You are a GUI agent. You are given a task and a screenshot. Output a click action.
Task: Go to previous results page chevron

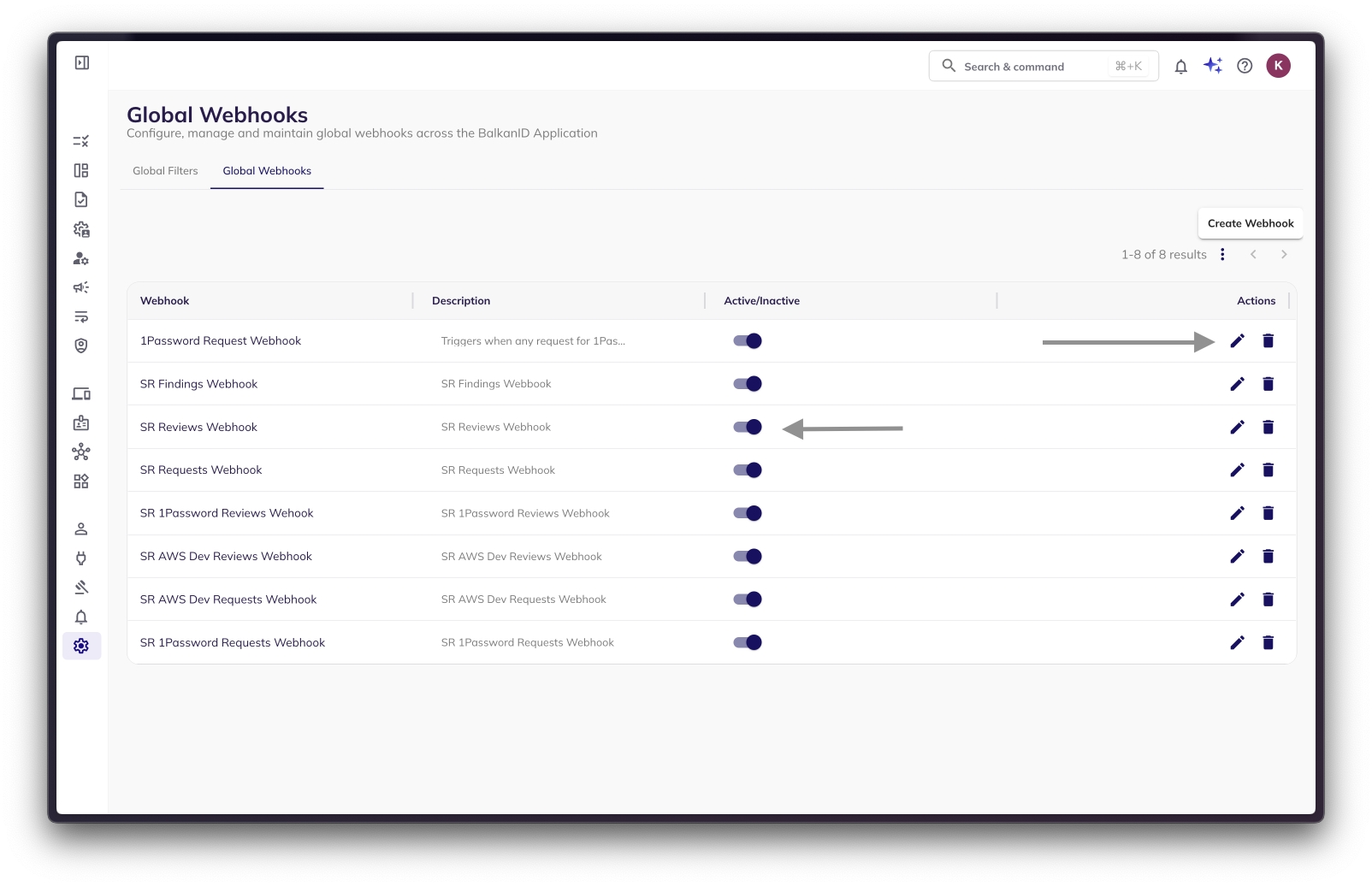(1253, 255)
